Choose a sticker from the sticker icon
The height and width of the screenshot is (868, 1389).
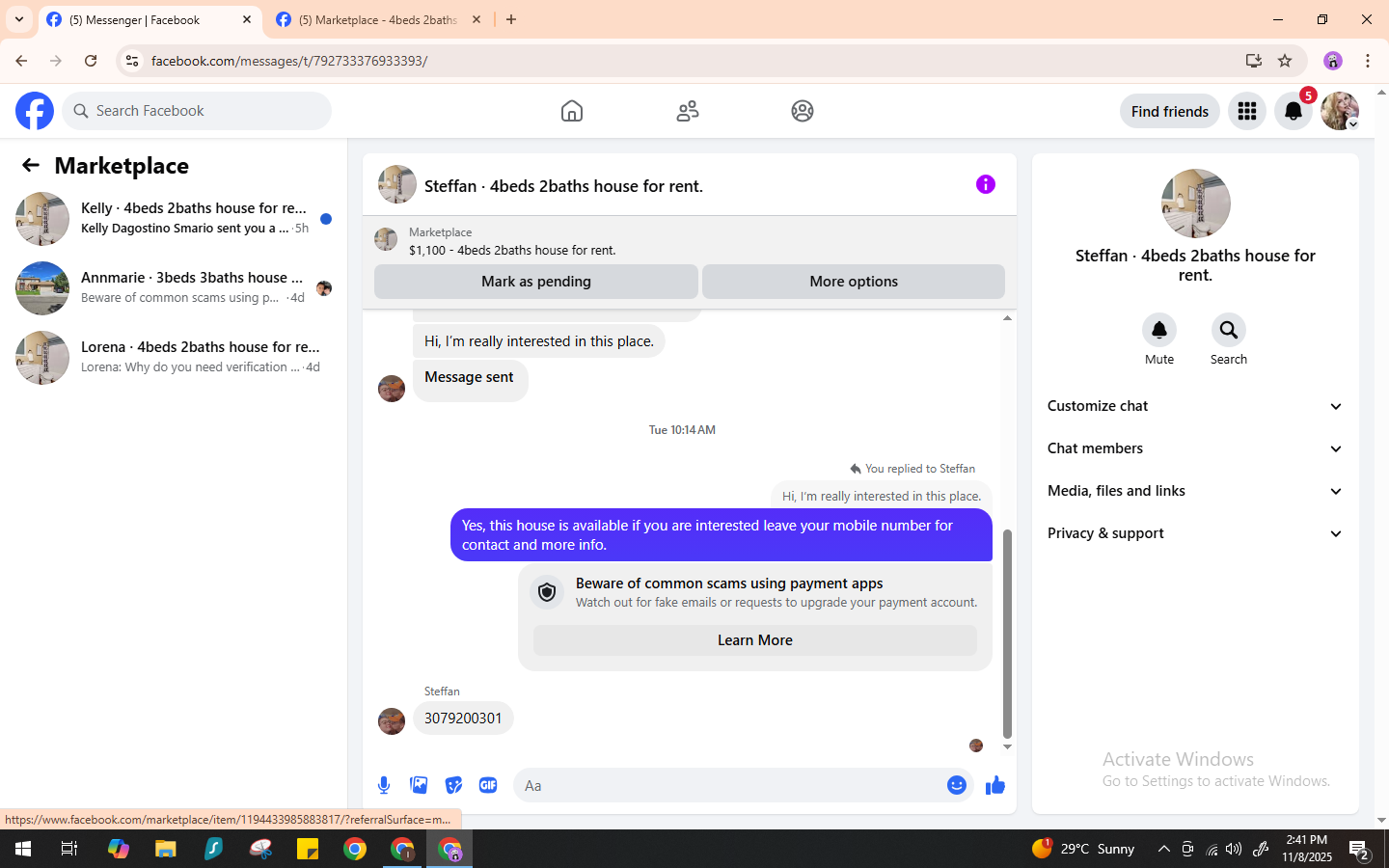(453, 785)
